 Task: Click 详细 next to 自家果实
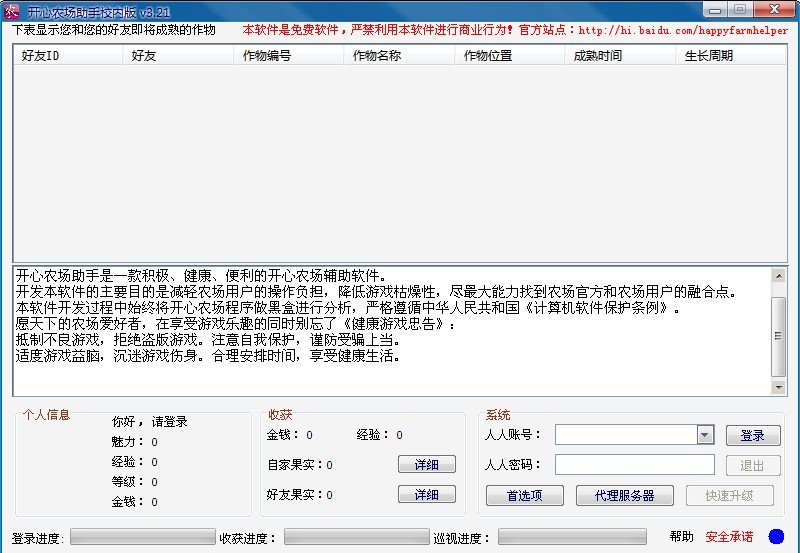[427, 465]
